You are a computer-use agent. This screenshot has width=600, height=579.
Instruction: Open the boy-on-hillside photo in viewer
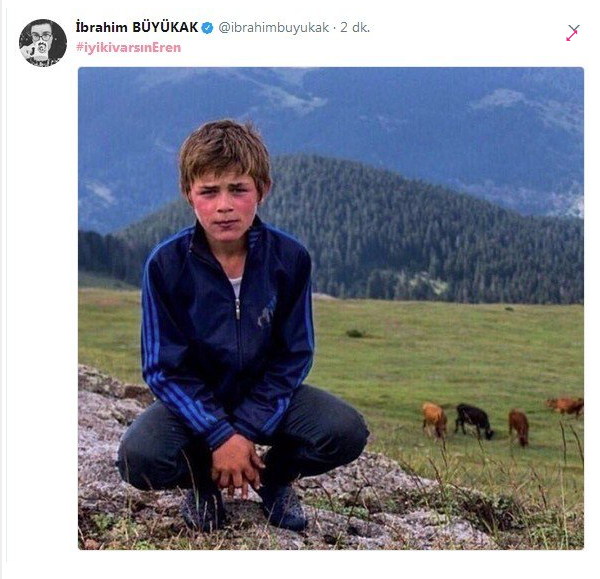pos(331,308)
